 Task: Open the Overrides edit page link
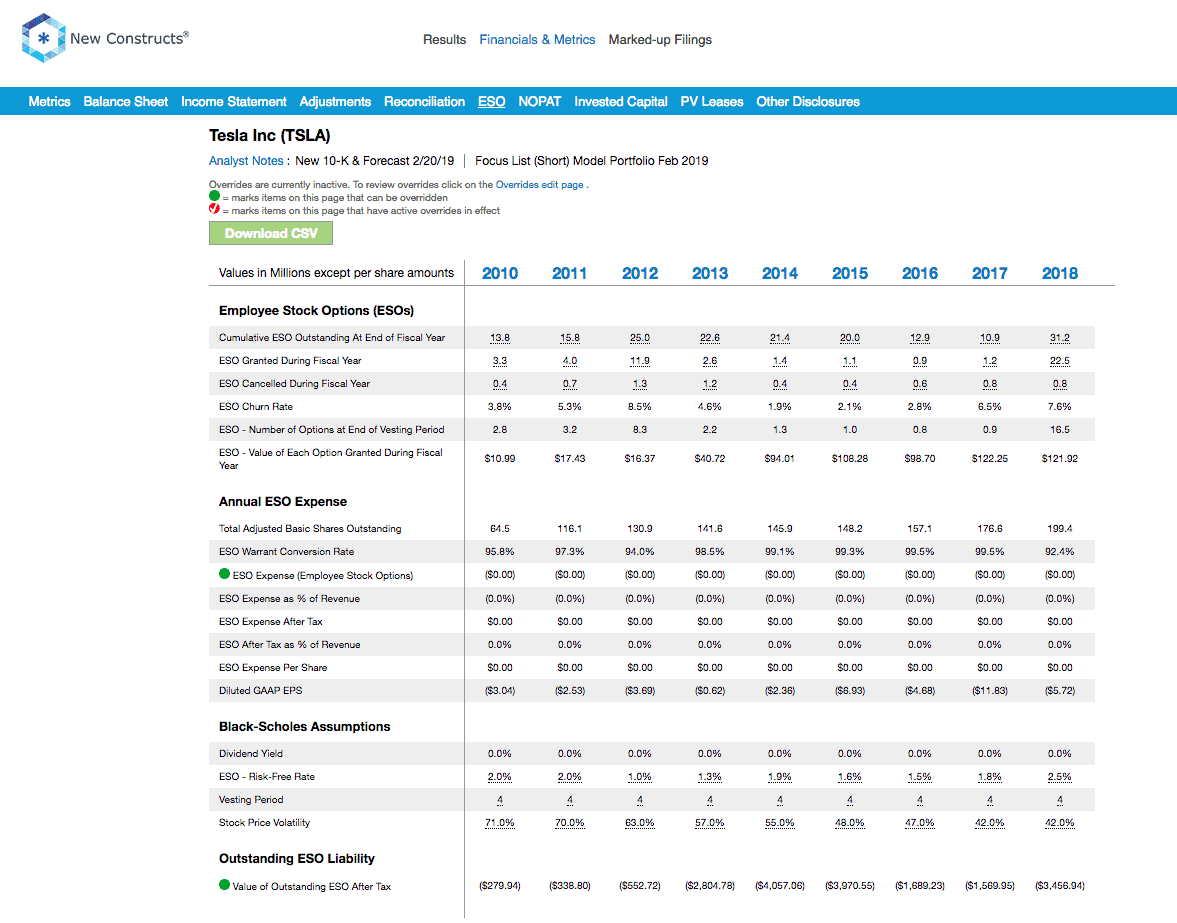click(x=540, y=185)
